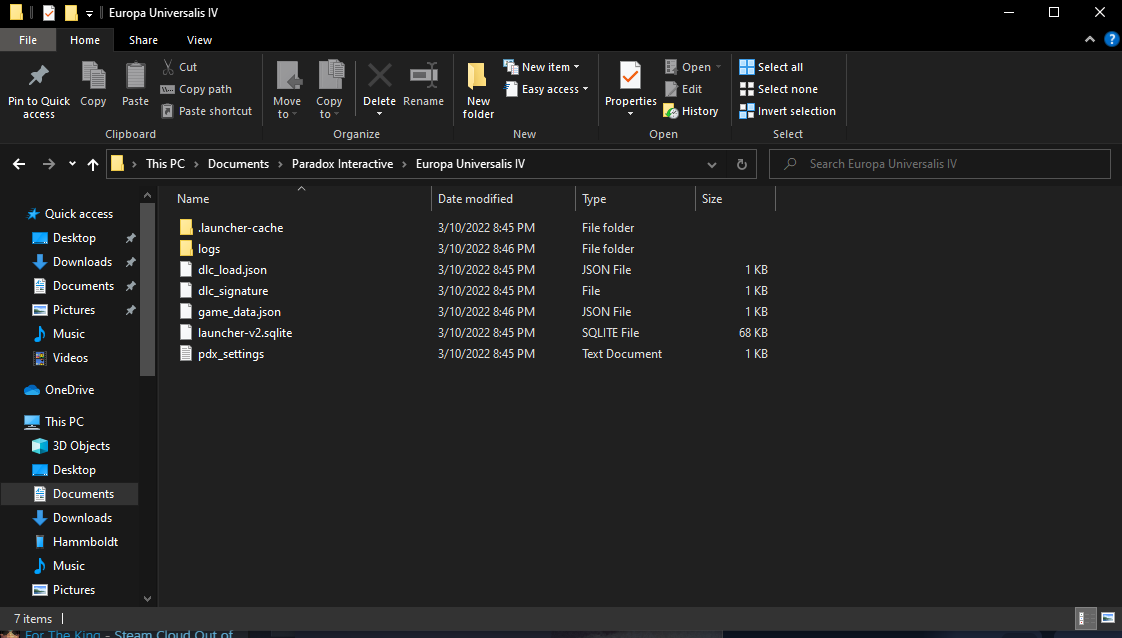
Task: Click Paradox Interactive breadcrumb
Action: tap(342, 164)
